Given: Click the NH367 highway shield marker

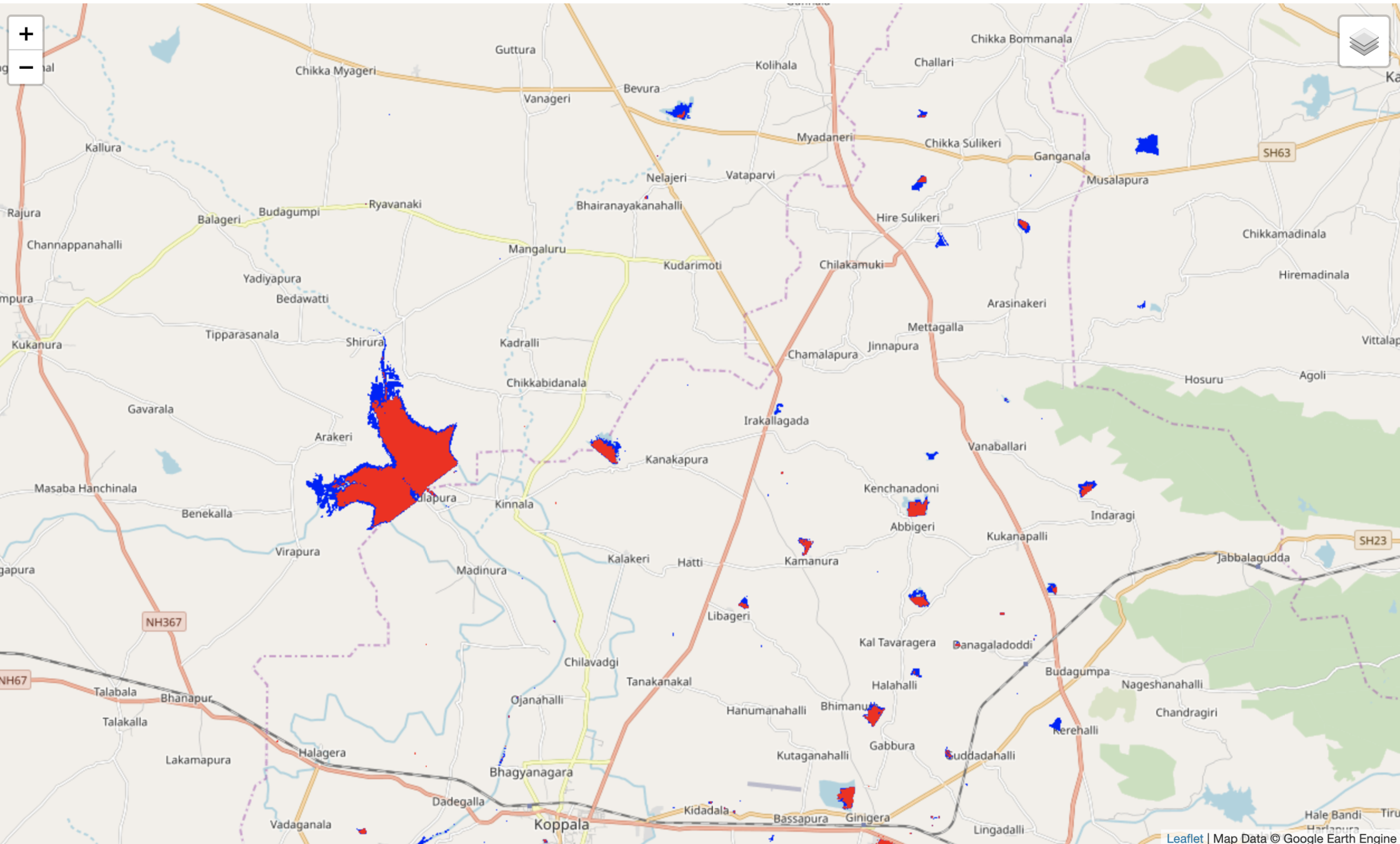Looking at the screenshot, I should coord(163,621).
